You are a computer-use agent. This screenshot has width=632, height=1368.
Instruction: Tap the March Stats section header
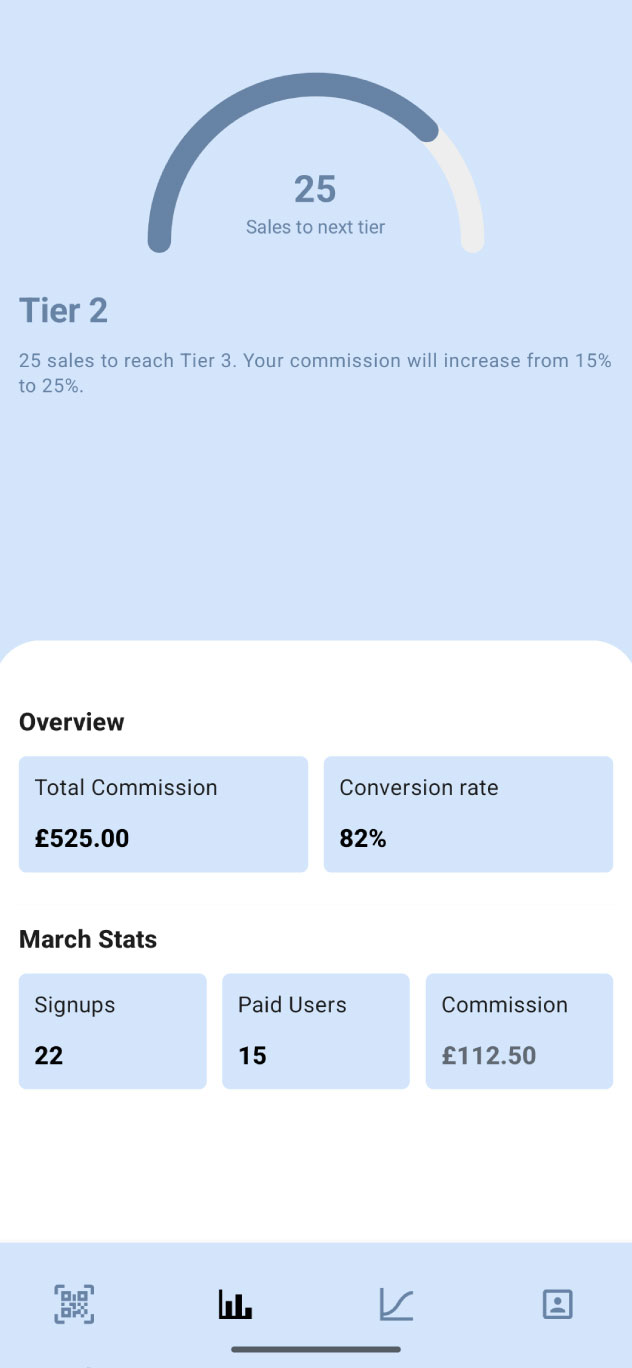point(88,939)
